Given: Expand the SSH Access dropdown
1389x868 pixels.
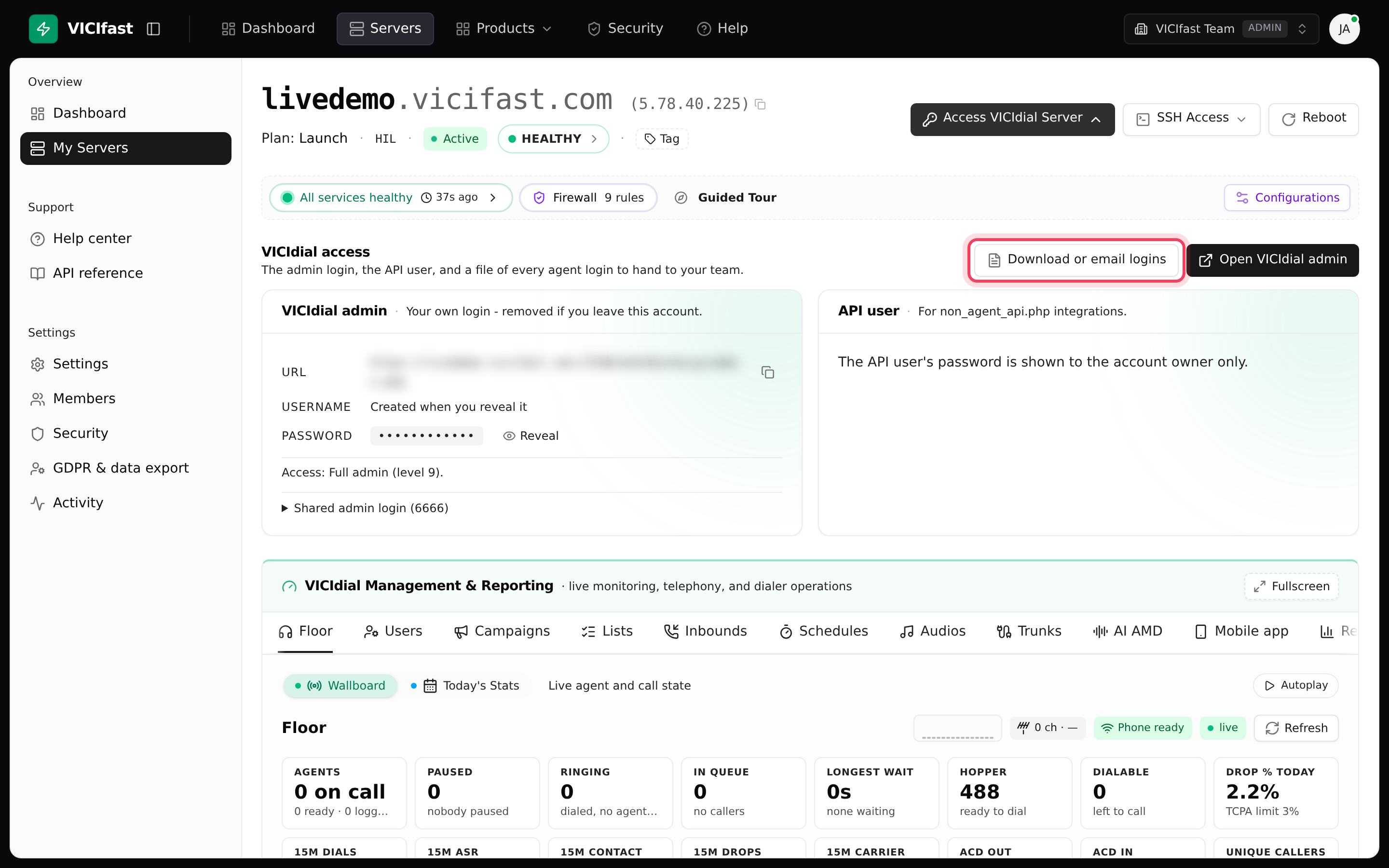Looking at the screenshot, I should (1191, 119).
